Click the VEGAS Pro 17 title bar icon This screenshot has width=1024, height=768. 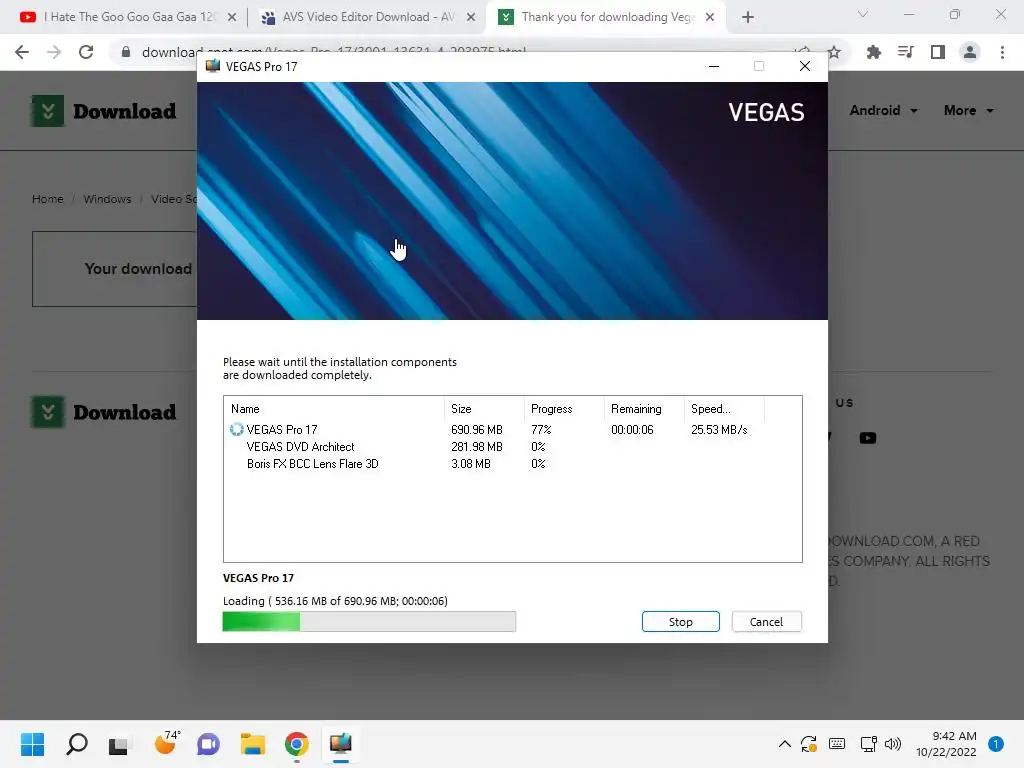(213, 66)
